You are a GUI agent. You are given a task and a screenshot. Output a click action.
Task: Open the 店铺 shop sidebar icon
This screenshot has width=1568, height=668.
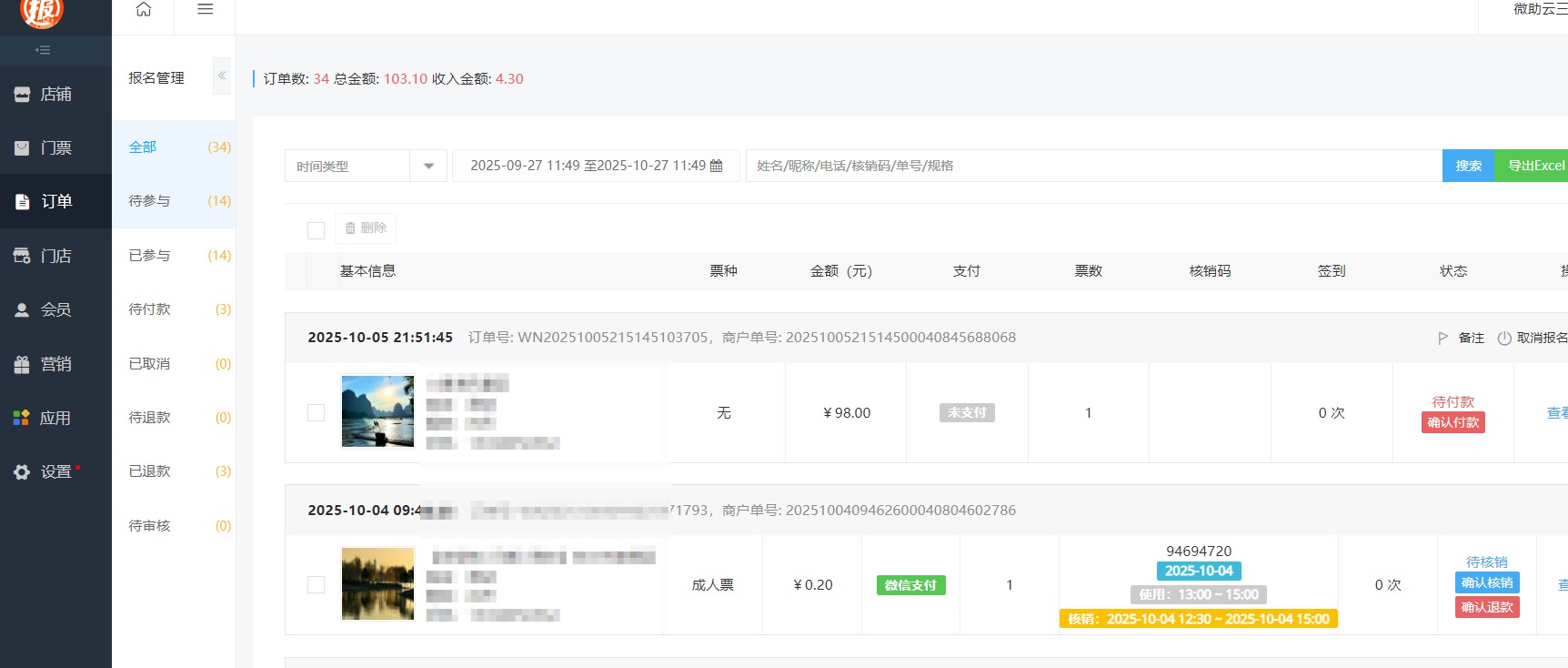[x=22, y=95]
